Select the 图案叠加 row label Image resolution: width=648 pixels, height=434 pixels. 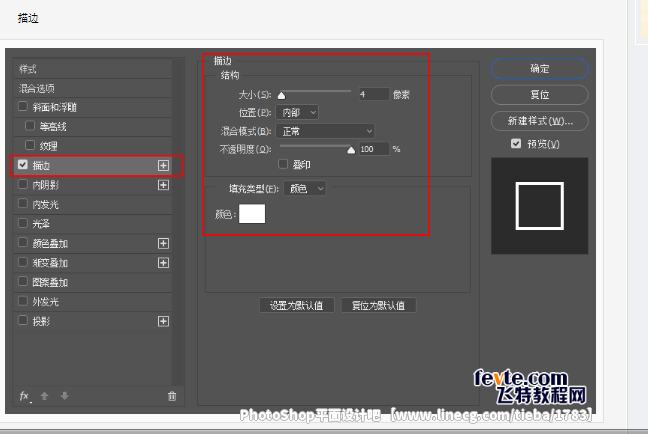(50, 282)
